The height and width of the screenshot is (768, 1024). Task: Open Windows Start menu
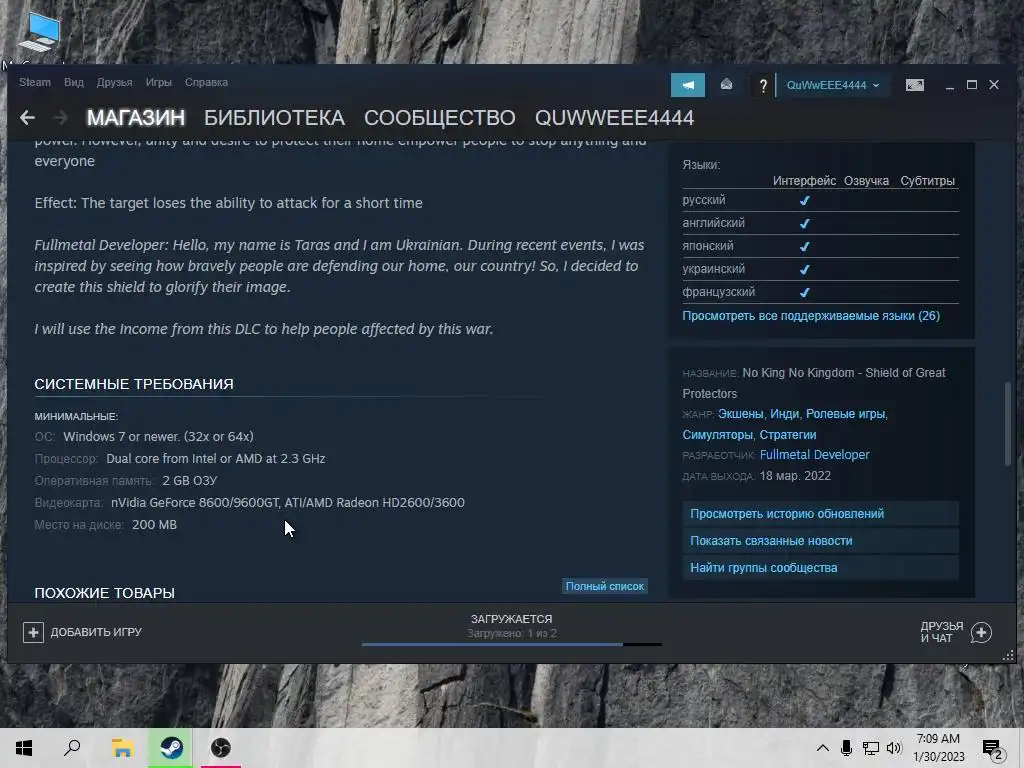pyautogui.click(x=24, y=748)
